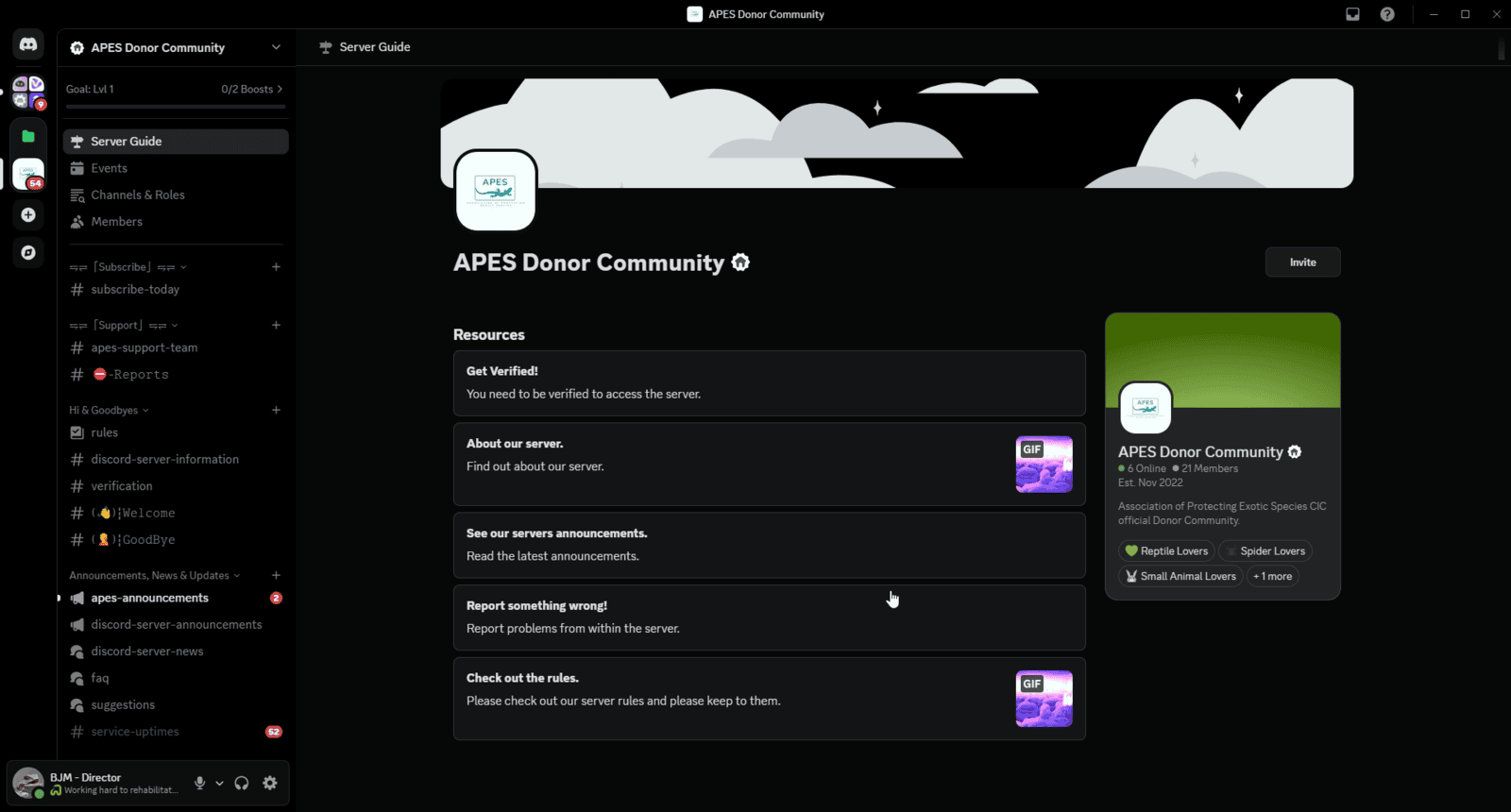Collapse the Hi & Goodbyes category
1511x812 pixels.
coord(109,410)
